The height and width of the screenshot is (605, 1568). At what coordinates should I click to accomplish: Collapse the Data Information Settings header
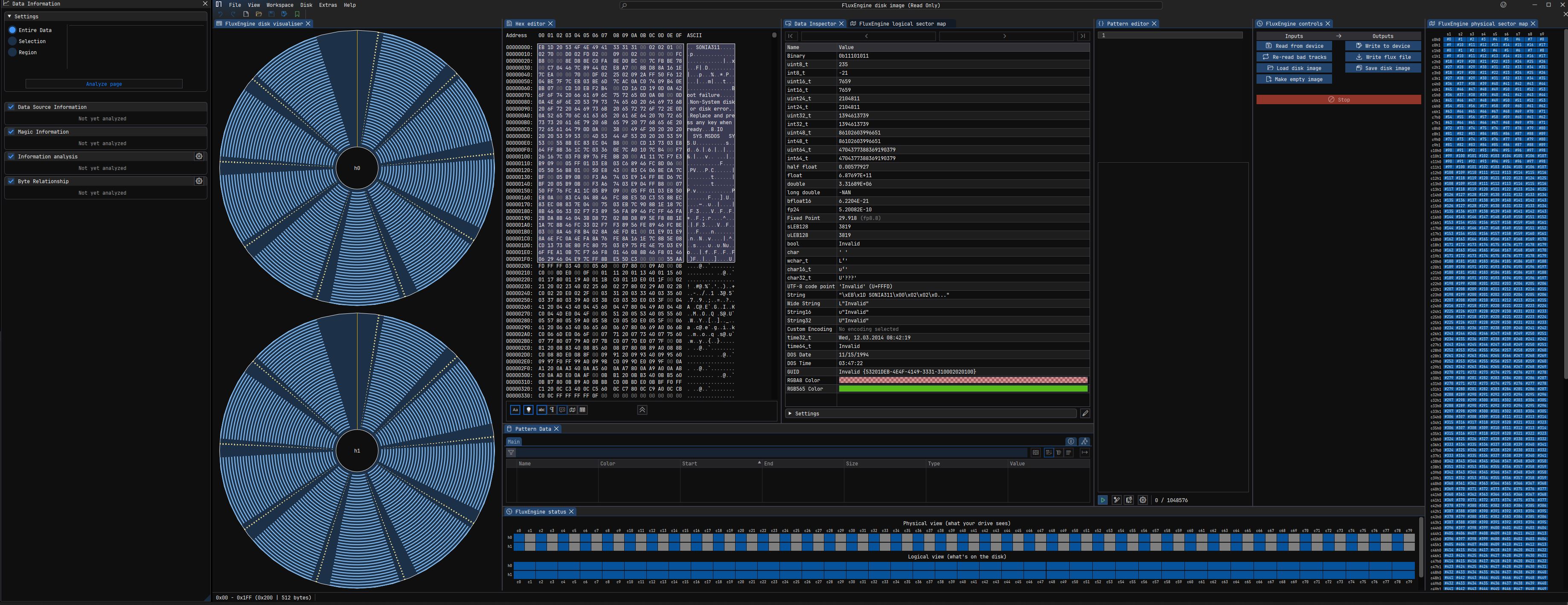[x=26, y=17]
